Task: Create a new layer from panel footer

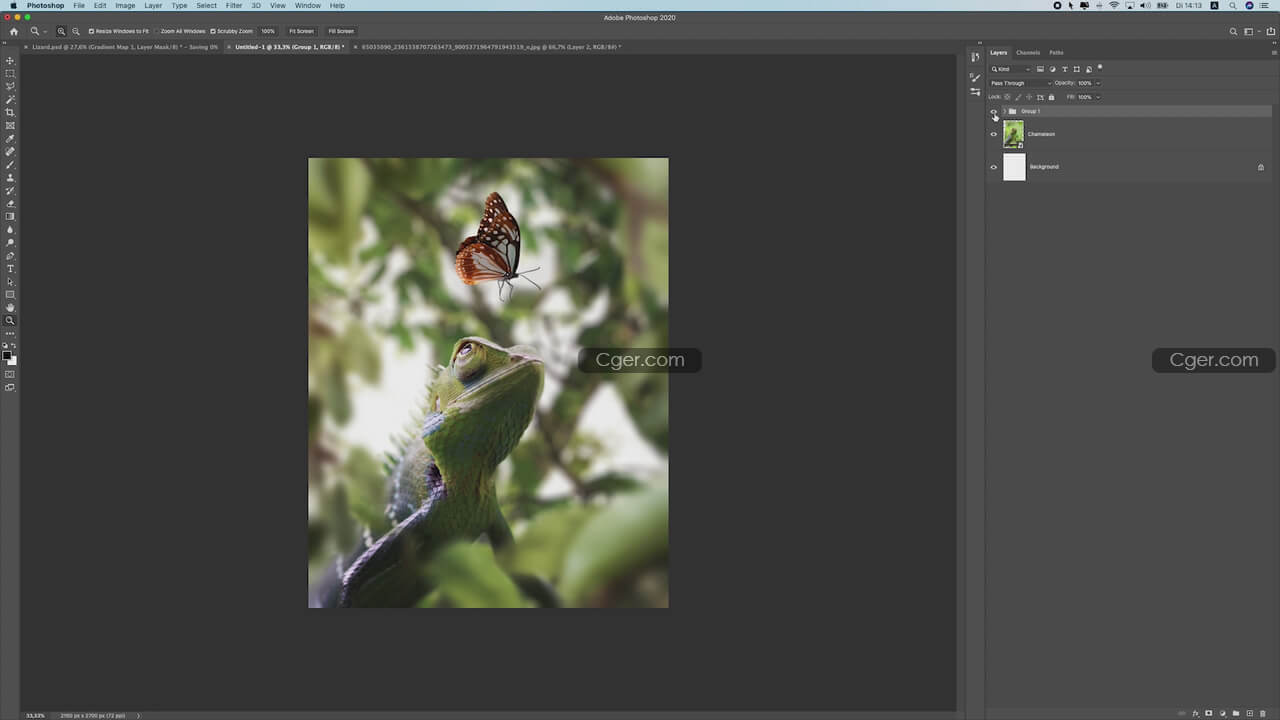Action: [1249, 713]
